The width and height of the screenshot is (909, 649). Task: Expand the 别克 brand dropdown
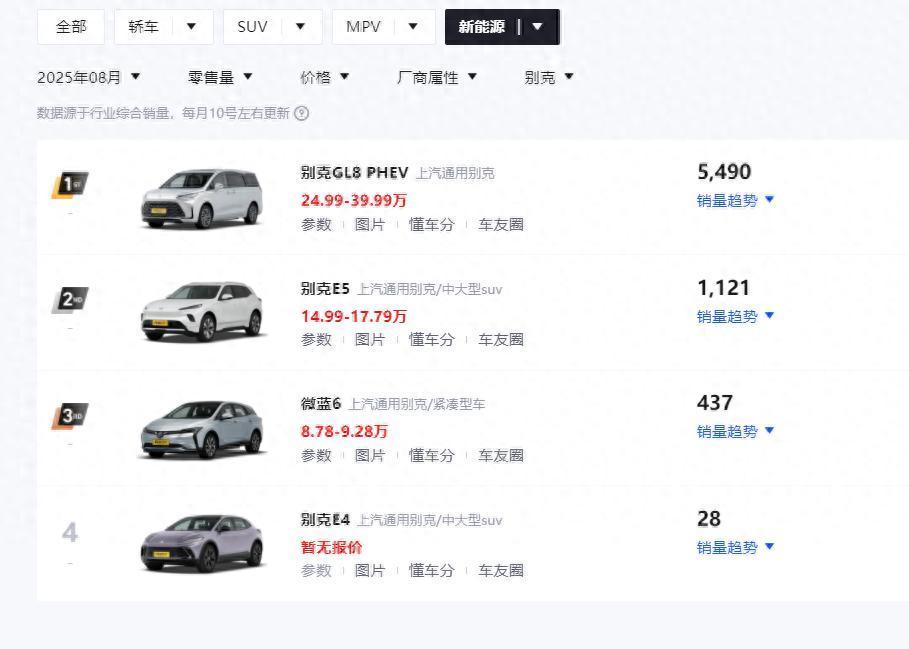point(549,77)
